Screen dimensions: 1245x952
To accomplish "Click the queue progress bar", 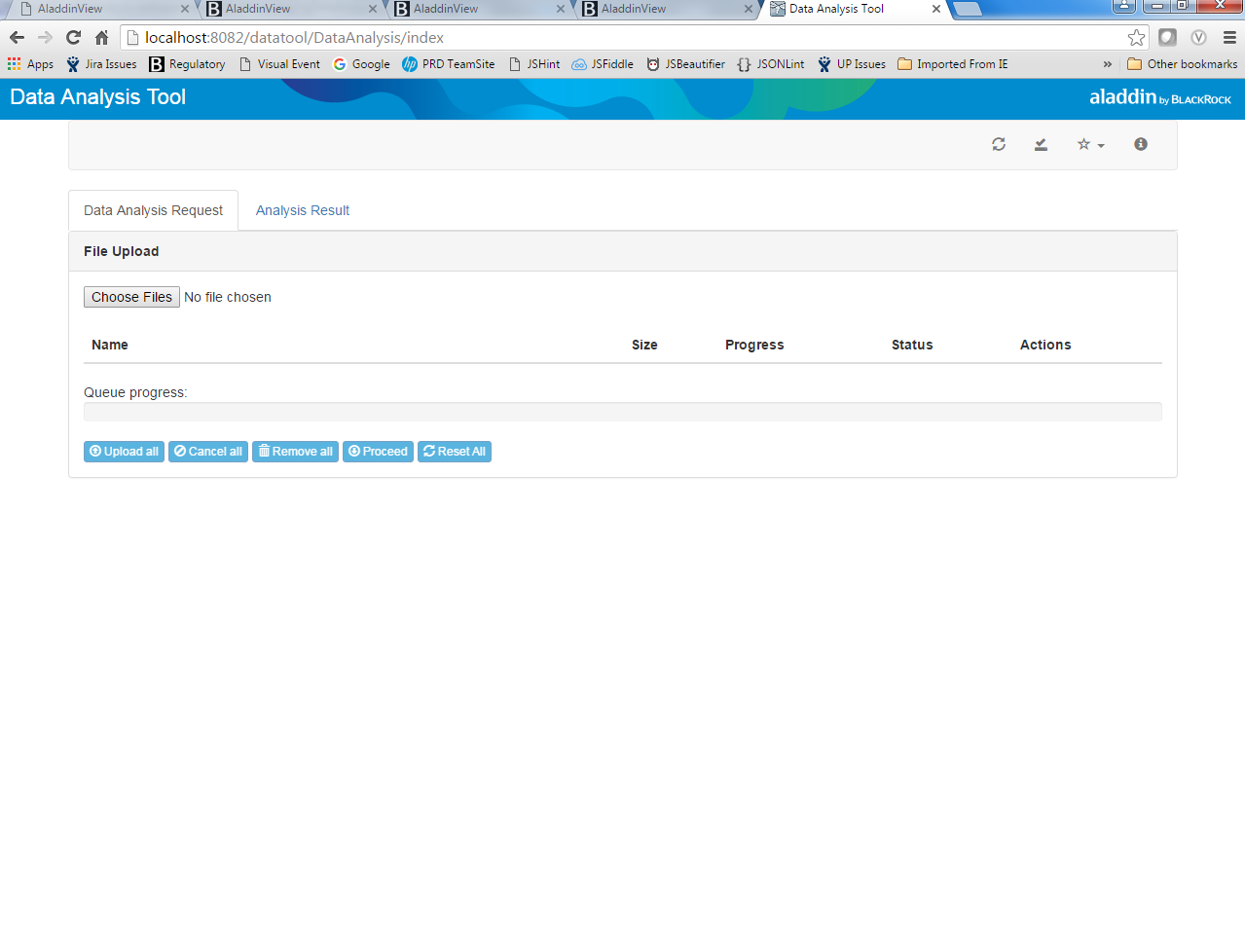I will [x=623, y=412].
